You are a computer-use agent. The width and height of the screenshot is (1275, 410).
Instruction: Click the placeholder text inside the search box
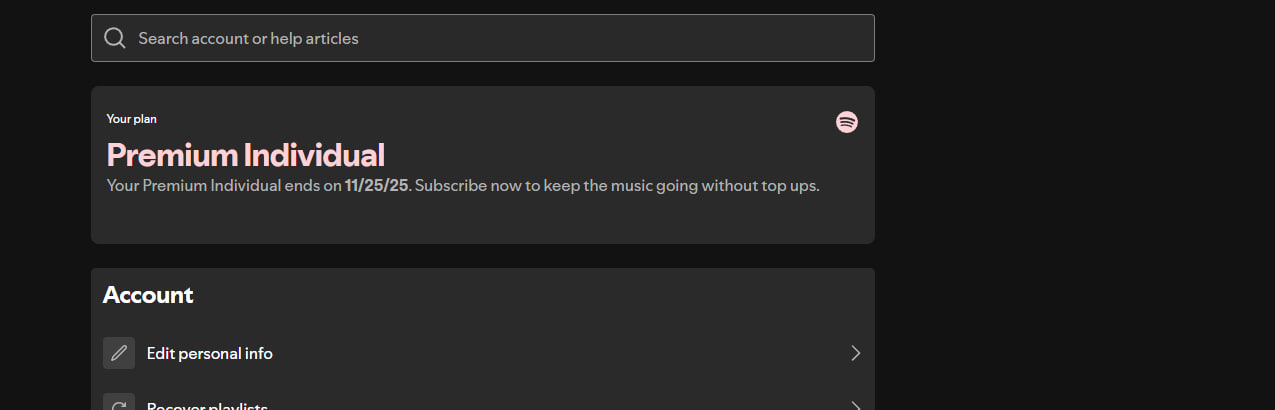coord(248,38)
